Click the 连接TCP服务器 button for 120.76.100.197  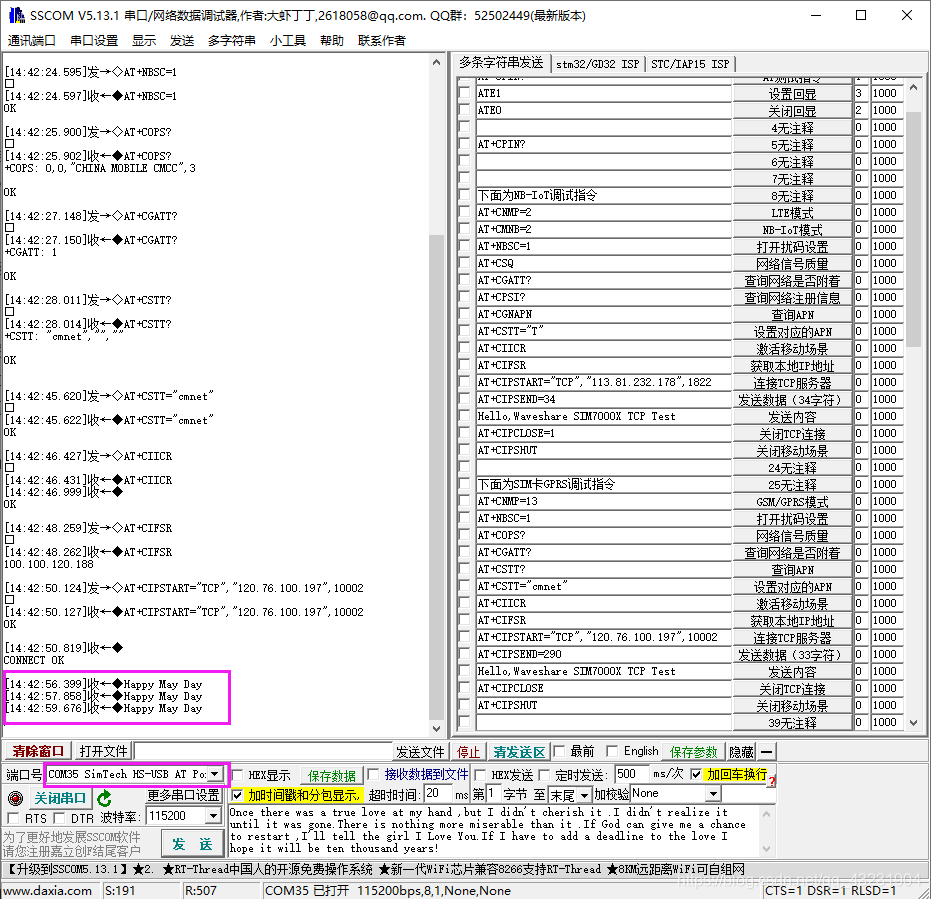[x=792, y=638]
